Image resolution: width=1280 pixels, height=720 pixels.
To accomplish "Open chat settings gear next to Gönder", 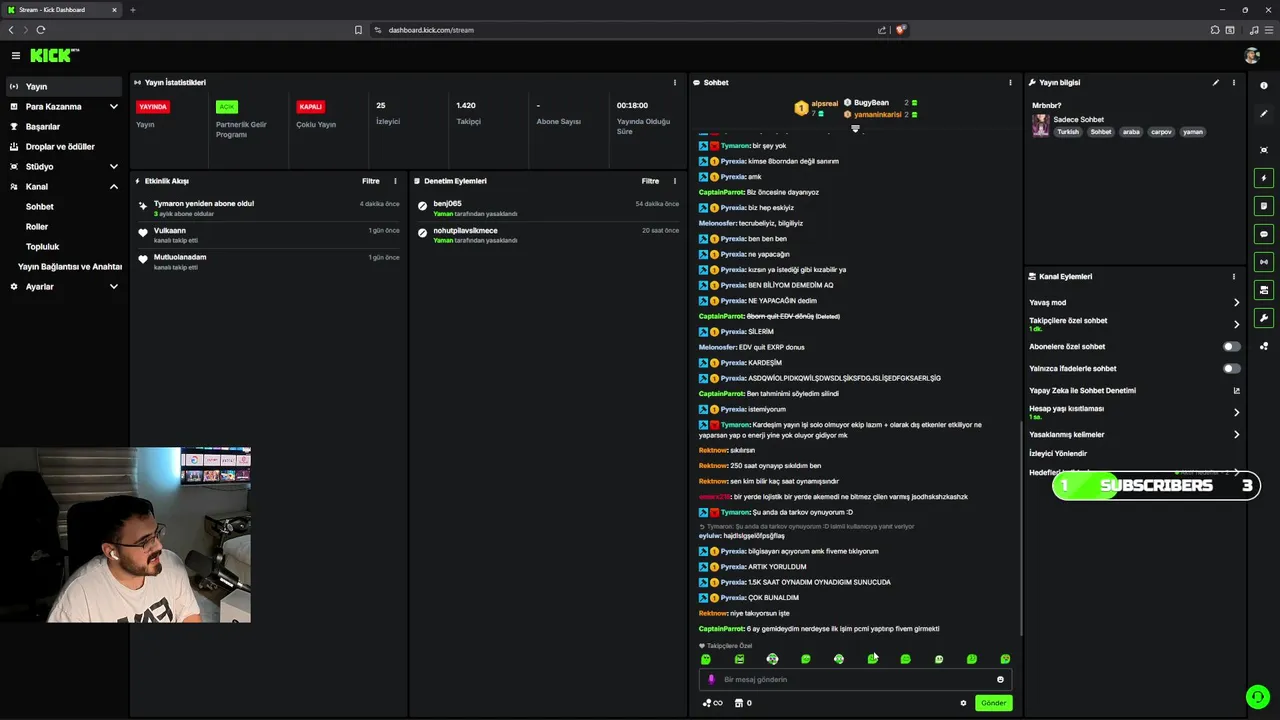I will click(963, 703).
